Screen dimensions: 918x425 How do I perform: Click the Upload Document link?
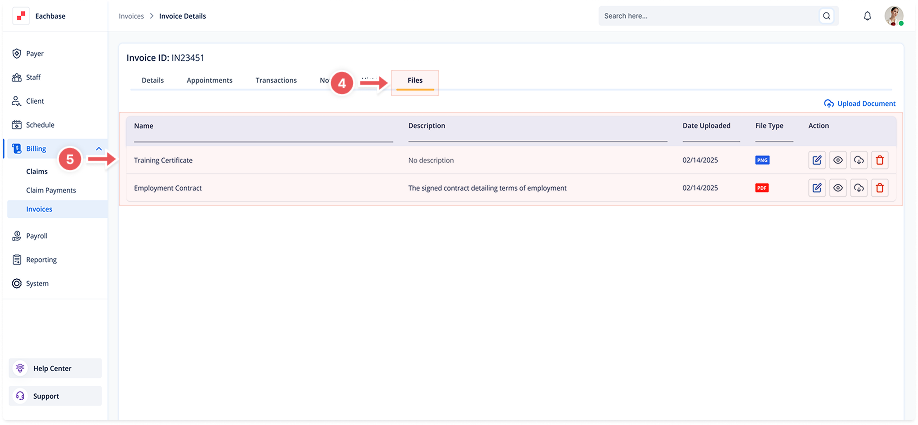coord(859,104)
